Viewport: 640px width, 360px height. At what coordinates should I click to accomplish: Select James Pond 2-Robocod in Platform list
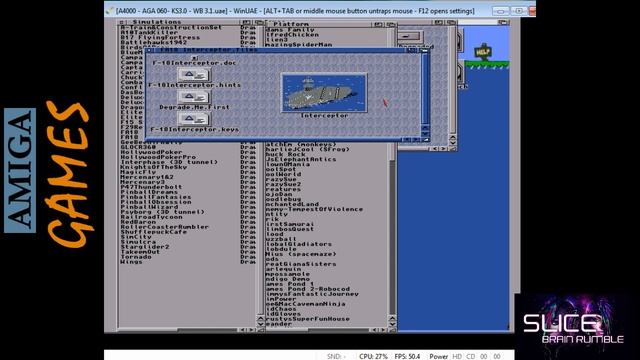click(308, 289)
